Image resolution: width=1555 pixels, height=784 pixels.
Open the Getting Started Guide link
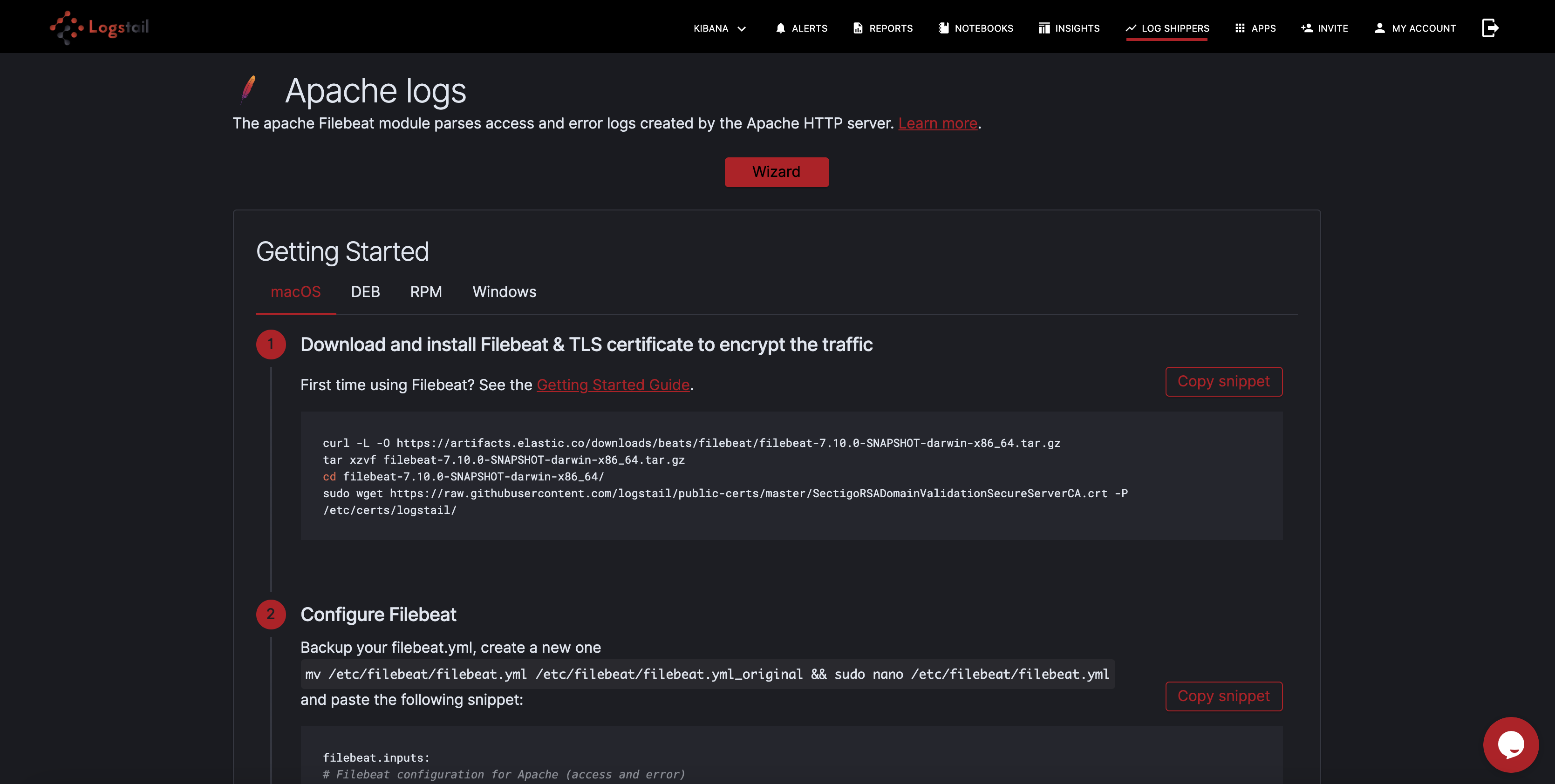click(x=613, y=385)
